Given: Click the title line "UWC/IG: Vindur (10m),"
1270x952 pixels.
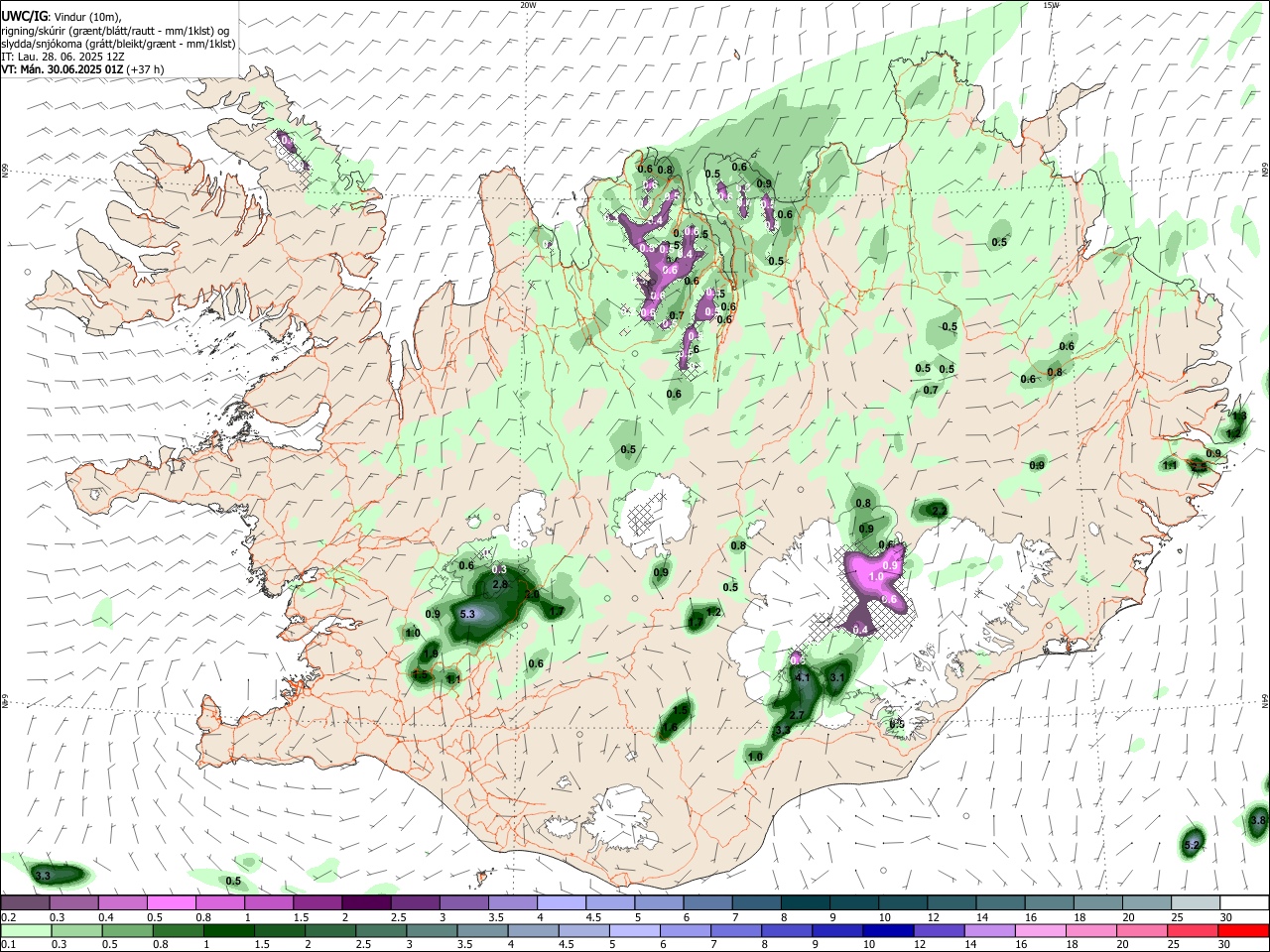Looking at the screenshot, I should [x=61, y=16].
